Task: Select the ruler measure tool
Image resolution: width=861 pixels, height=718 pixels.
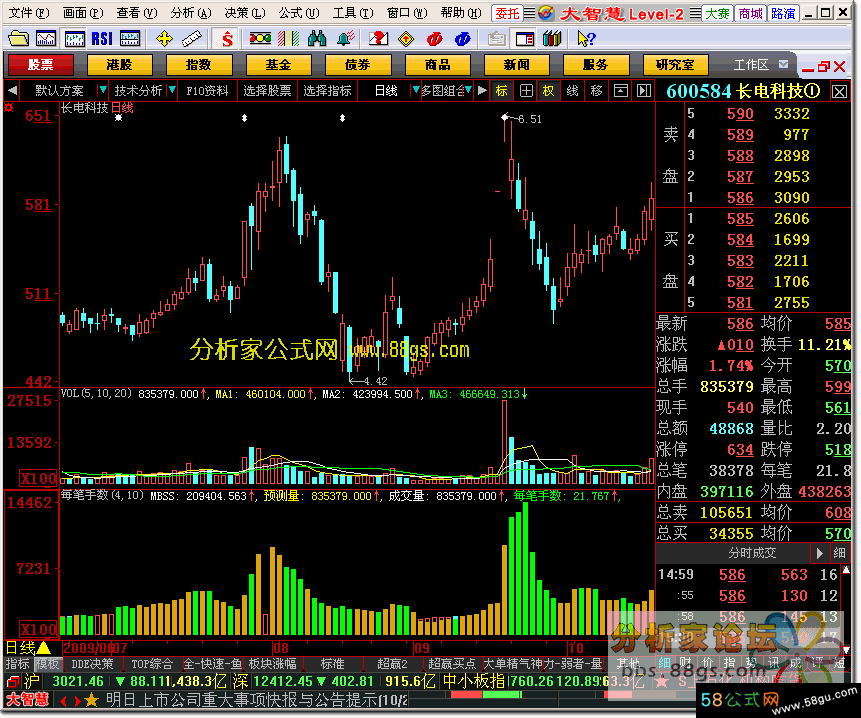Action: [x=192, y=38]
